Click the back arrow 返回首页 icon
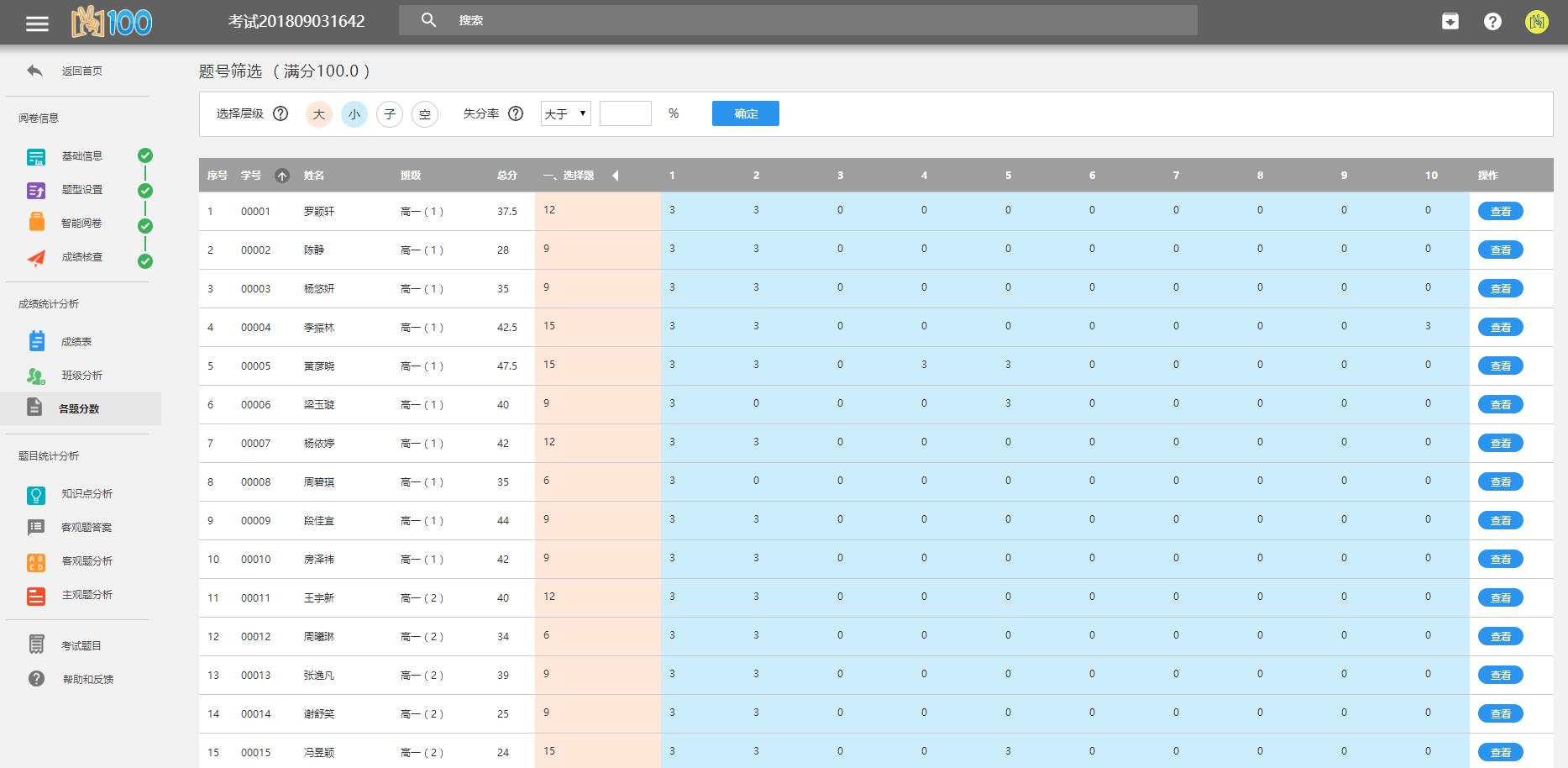This screenshot has width=1568, height=768. coord(34,71)
